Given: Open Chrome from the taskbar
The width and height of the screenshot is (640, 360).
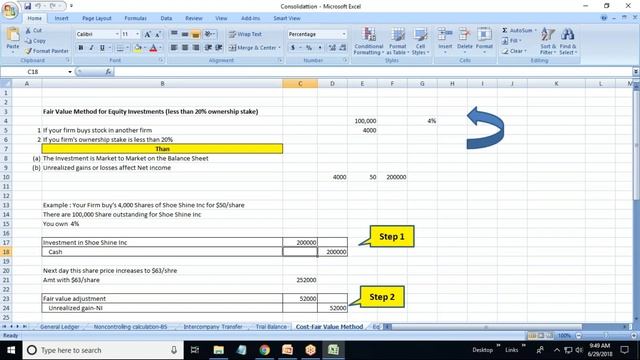Looking at the screenshot, I should coord(264,350).
